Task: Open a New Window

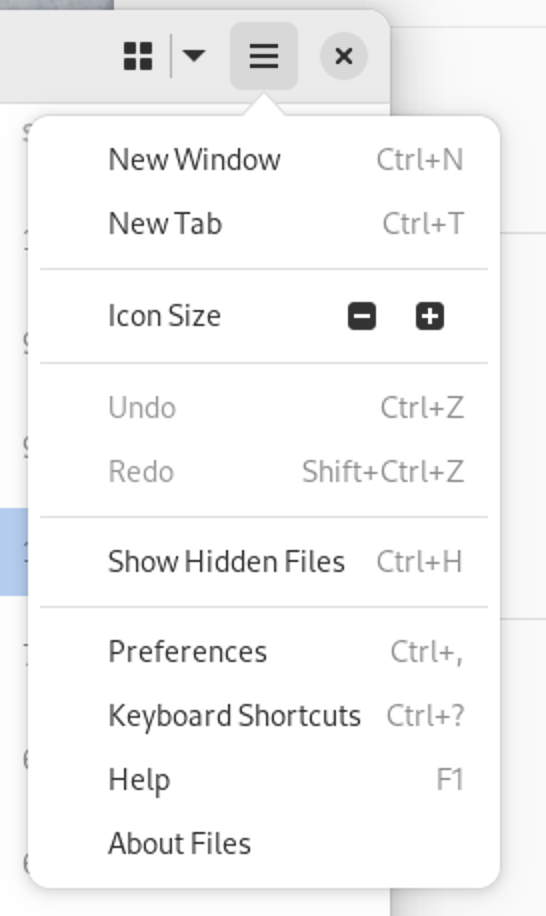Action: [x=264, y=159]
